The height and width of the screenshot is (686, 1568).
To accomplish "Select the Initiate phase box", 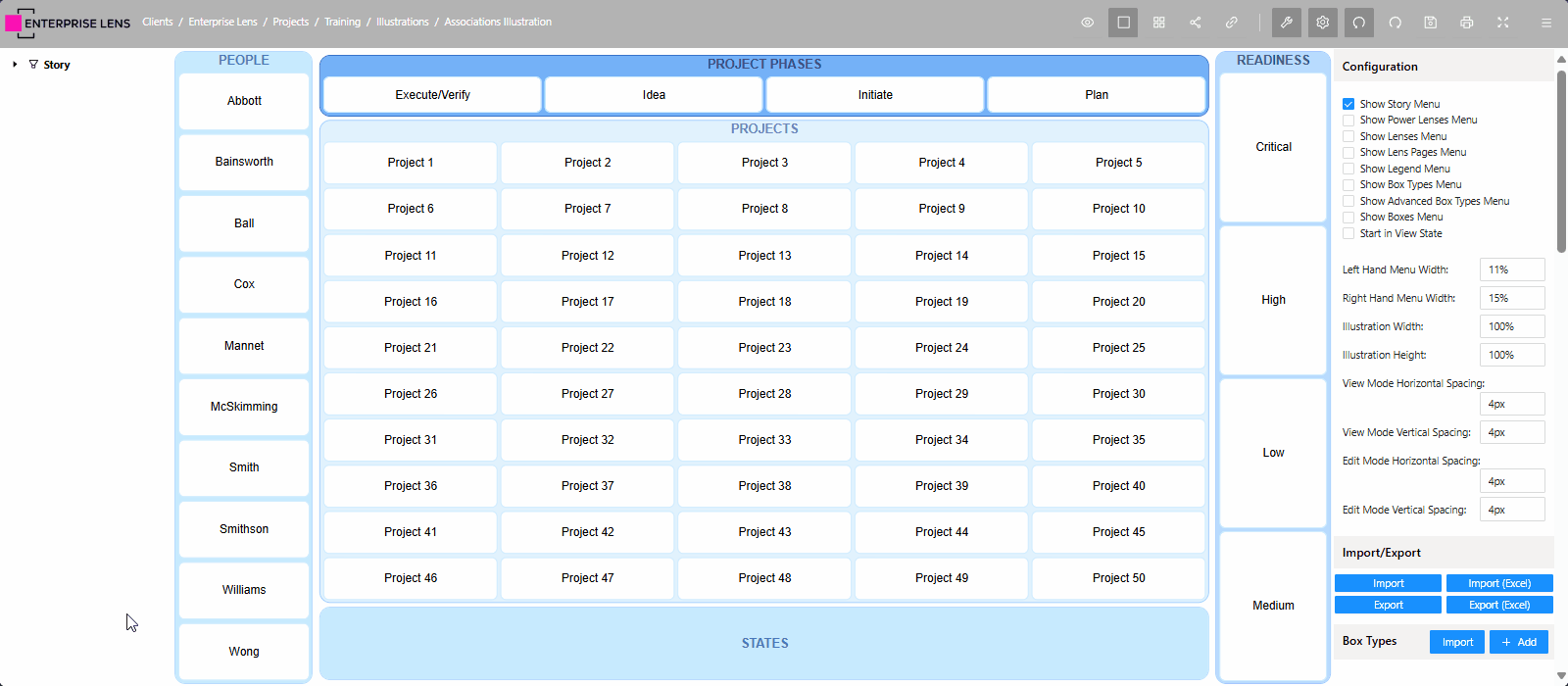I will click(x=875, y=95).
